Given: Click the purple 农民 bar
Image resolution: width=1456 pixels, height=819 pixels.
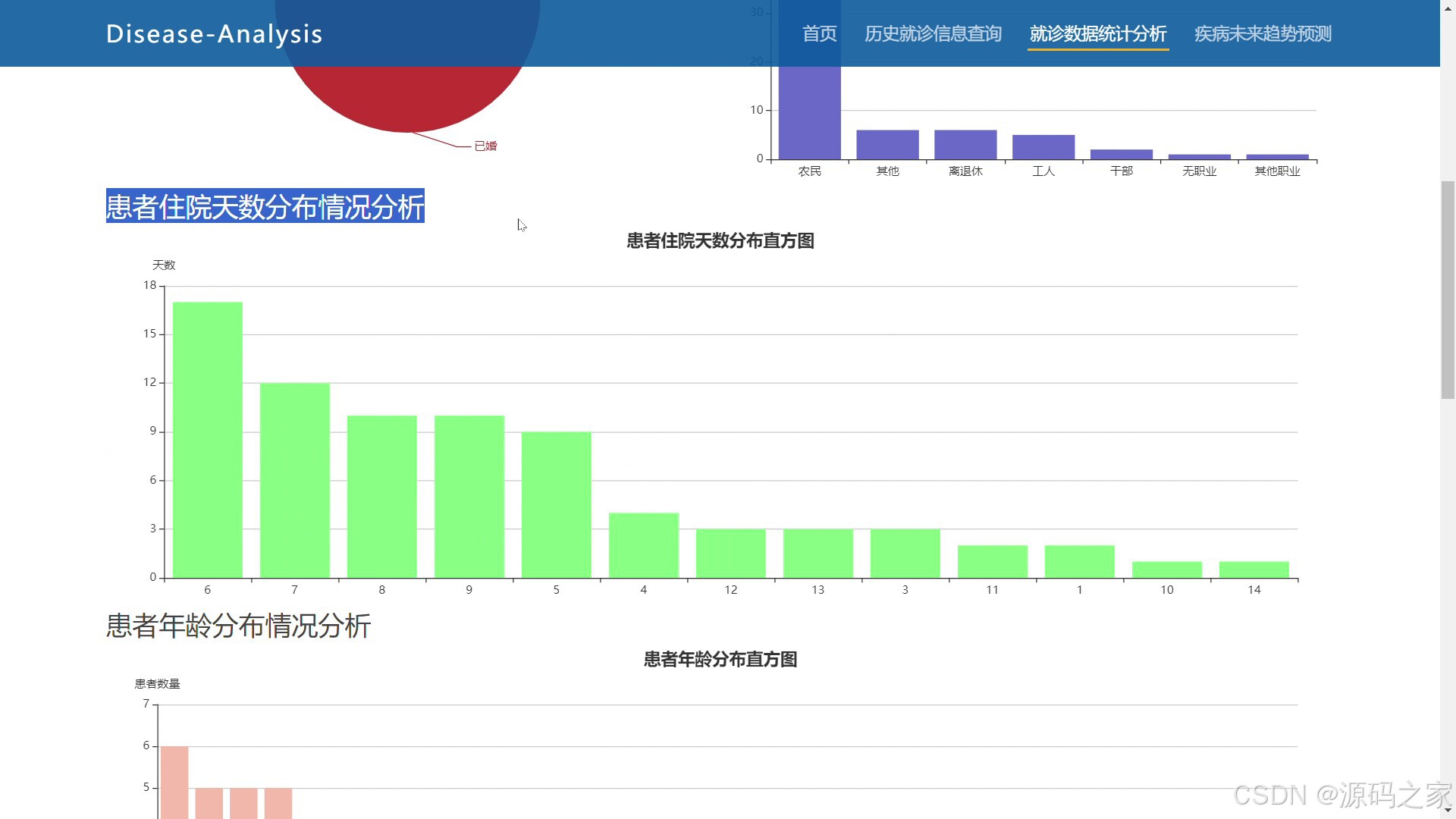Looking at the screenshot, I should pos(809,114).
